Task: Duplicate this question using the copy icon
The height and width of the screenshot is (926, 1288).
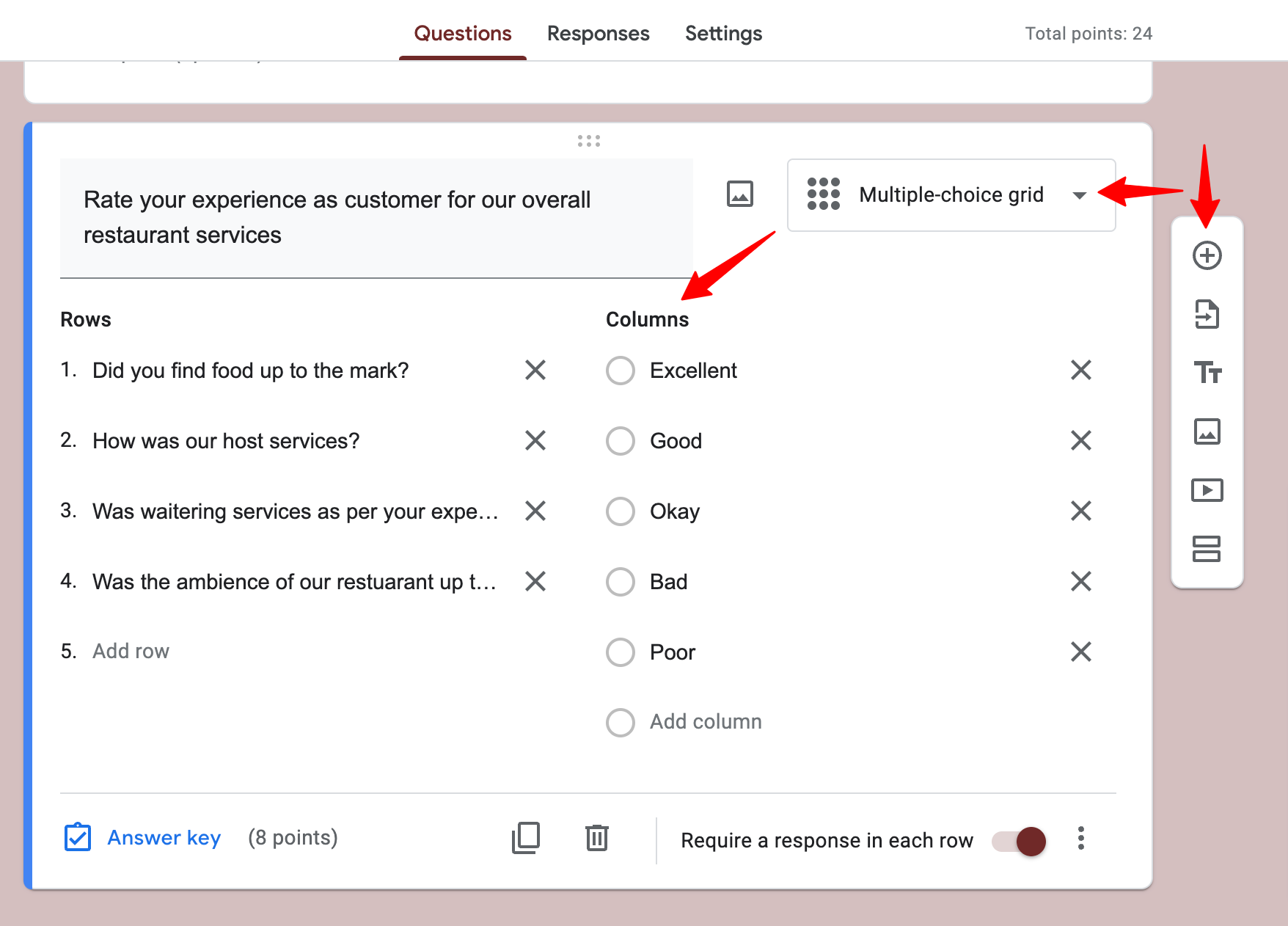Action: point(525,837)
